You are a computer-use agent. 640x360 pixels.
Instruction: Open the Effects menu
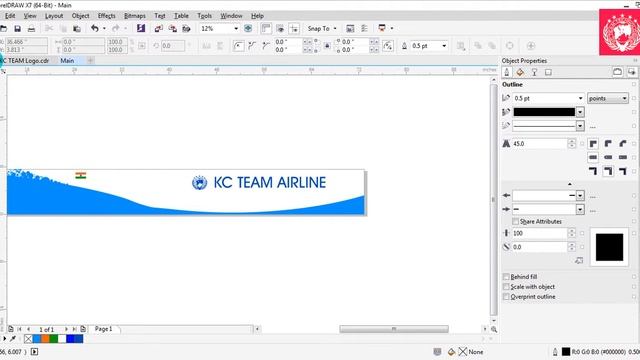pos(106,16)
